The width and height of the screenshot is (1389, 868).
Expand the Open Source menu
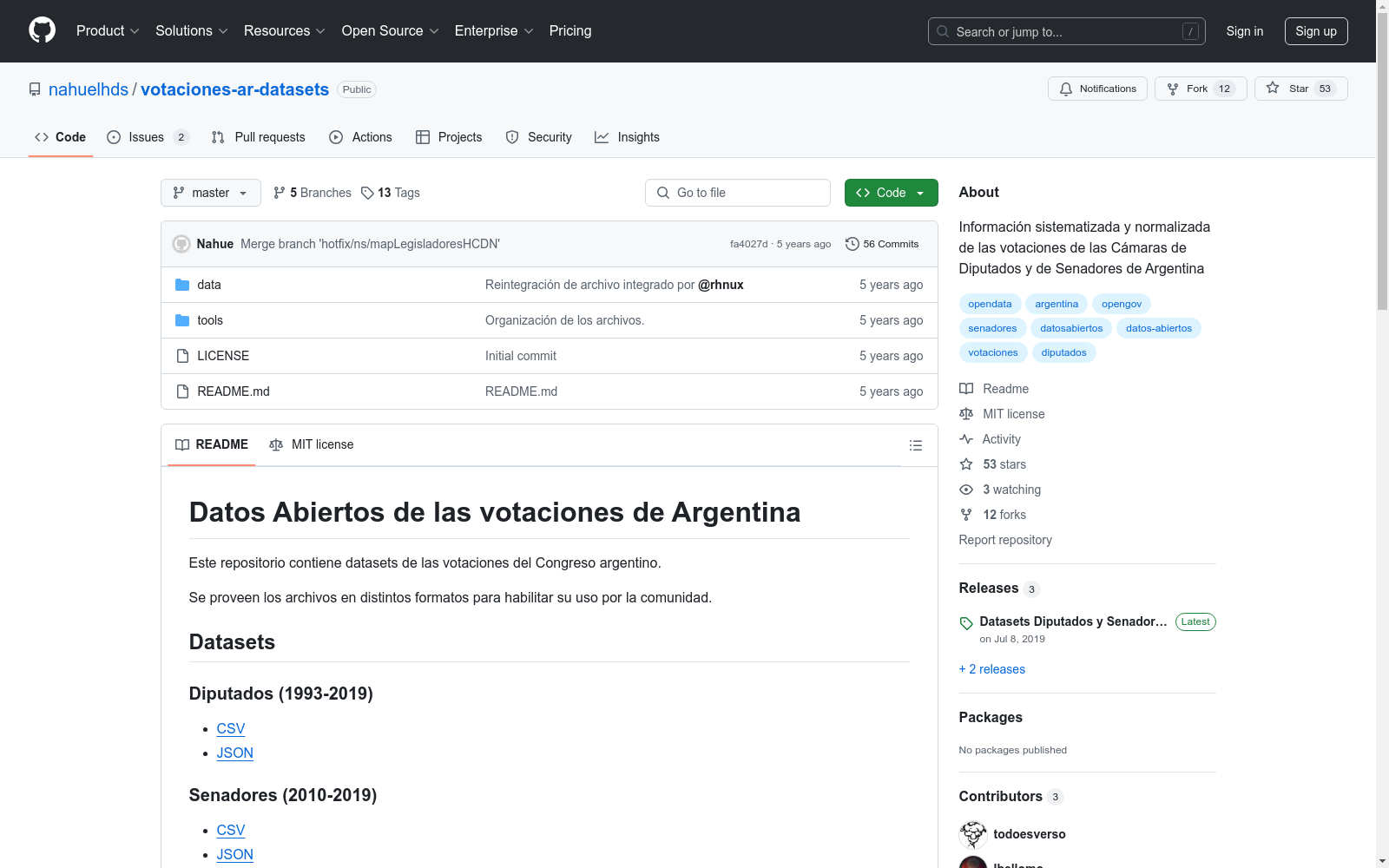pos(391,30)
